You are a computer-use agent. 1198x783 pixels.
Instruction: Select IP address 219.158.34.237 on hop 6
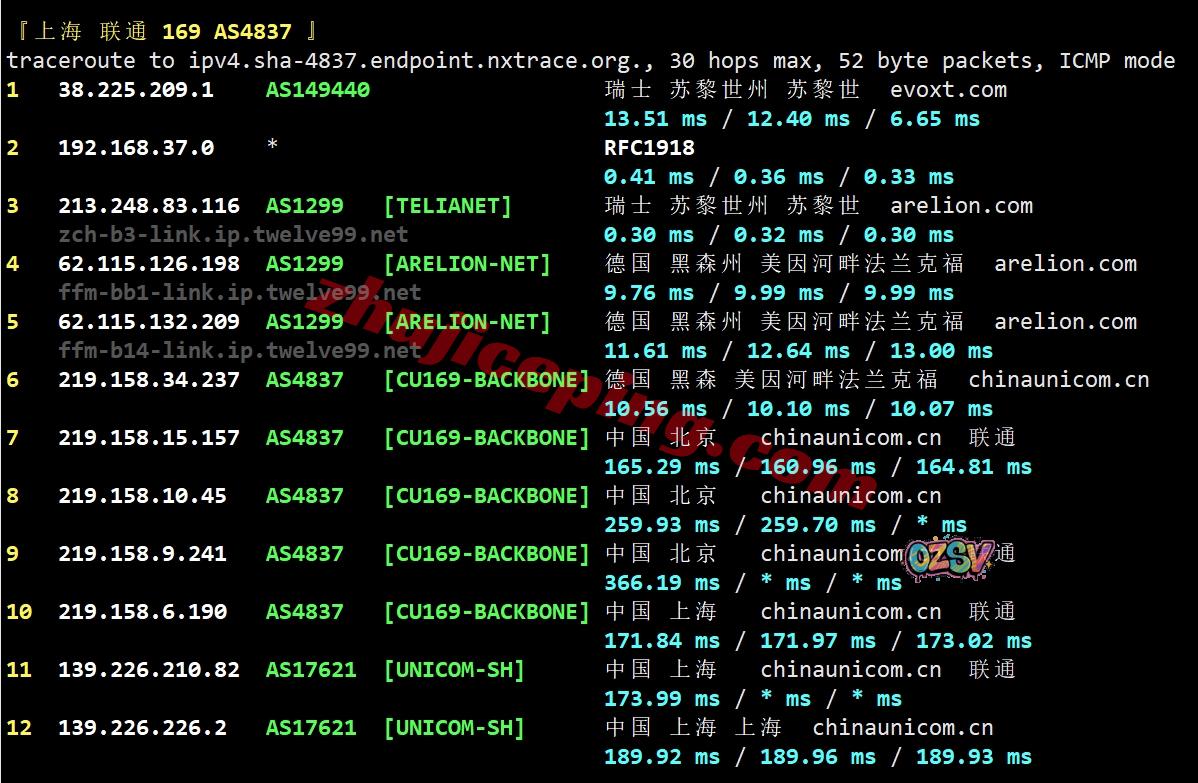[148, 380]
